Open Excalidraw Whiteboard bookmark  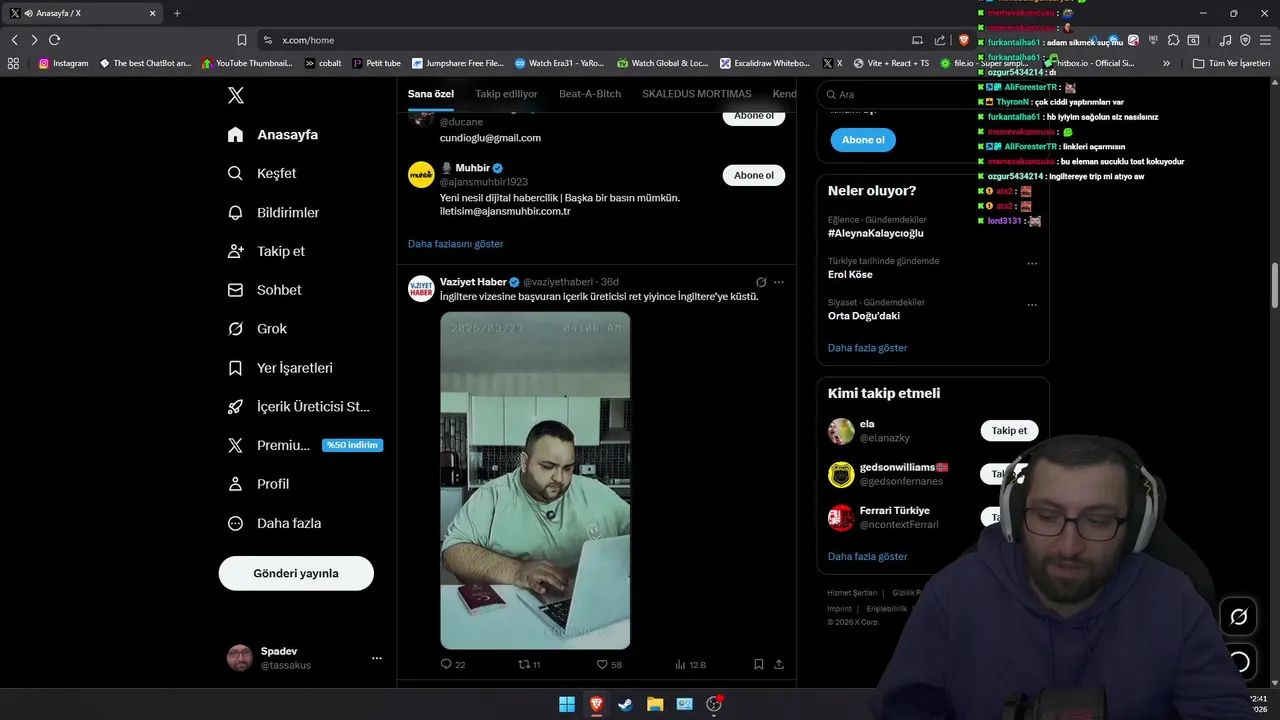[x=765, y=63]
